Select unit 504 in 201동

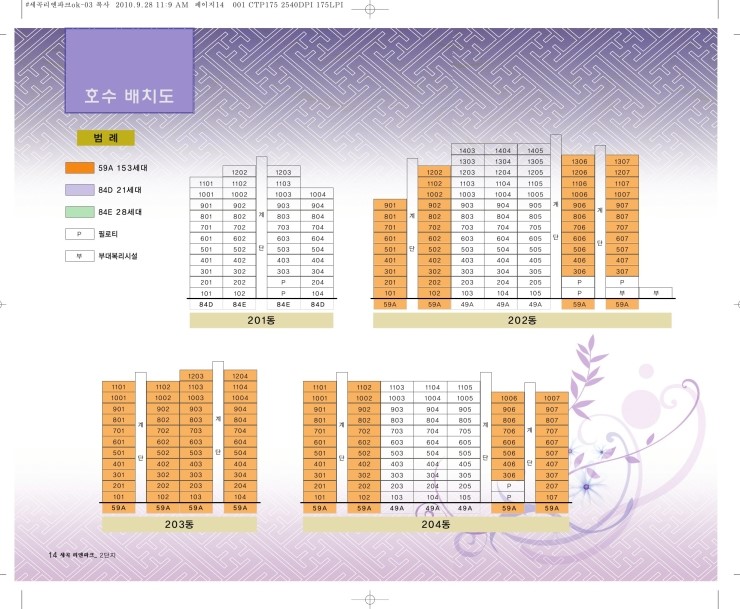tap(318, 249)
